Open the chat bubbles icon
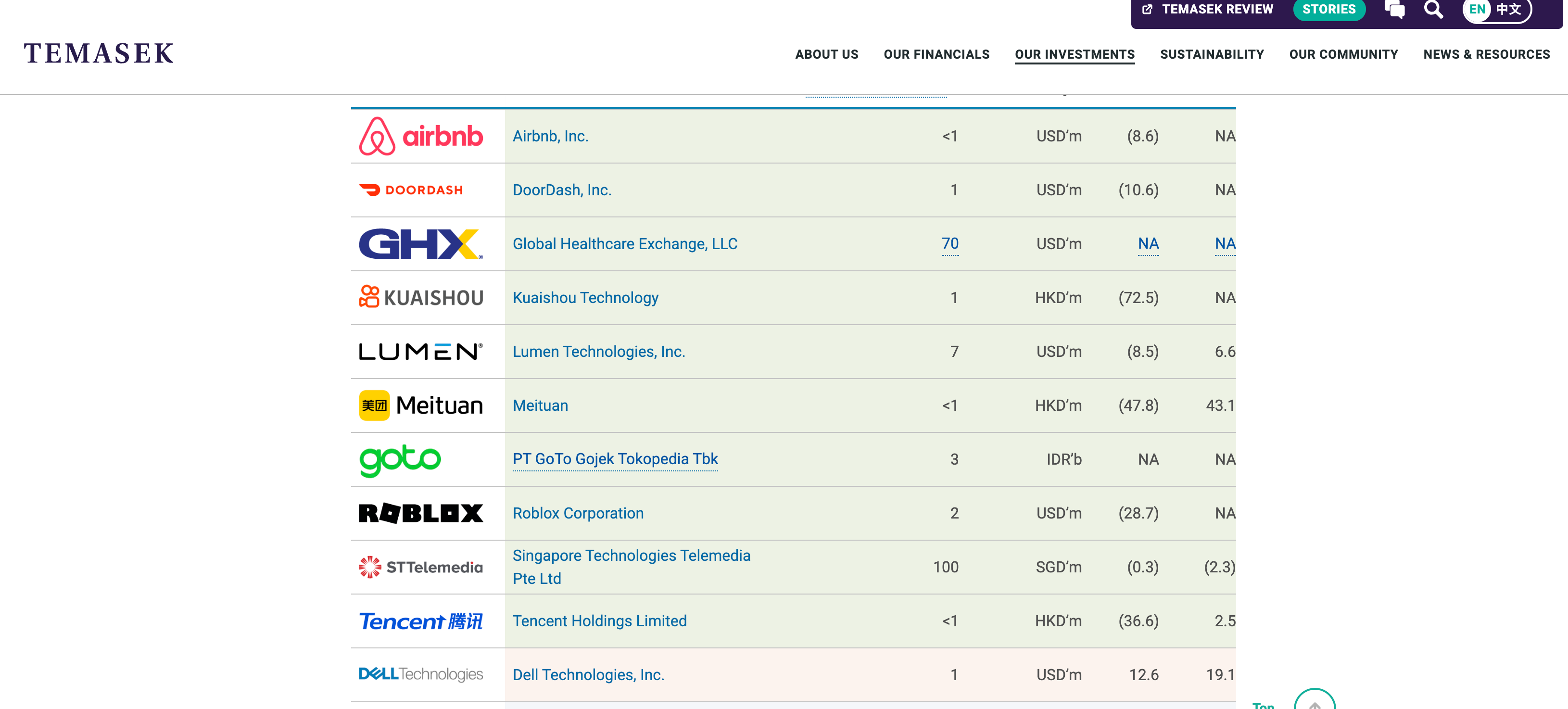This screenshot has height=709, width=1568. (1394, 9)
